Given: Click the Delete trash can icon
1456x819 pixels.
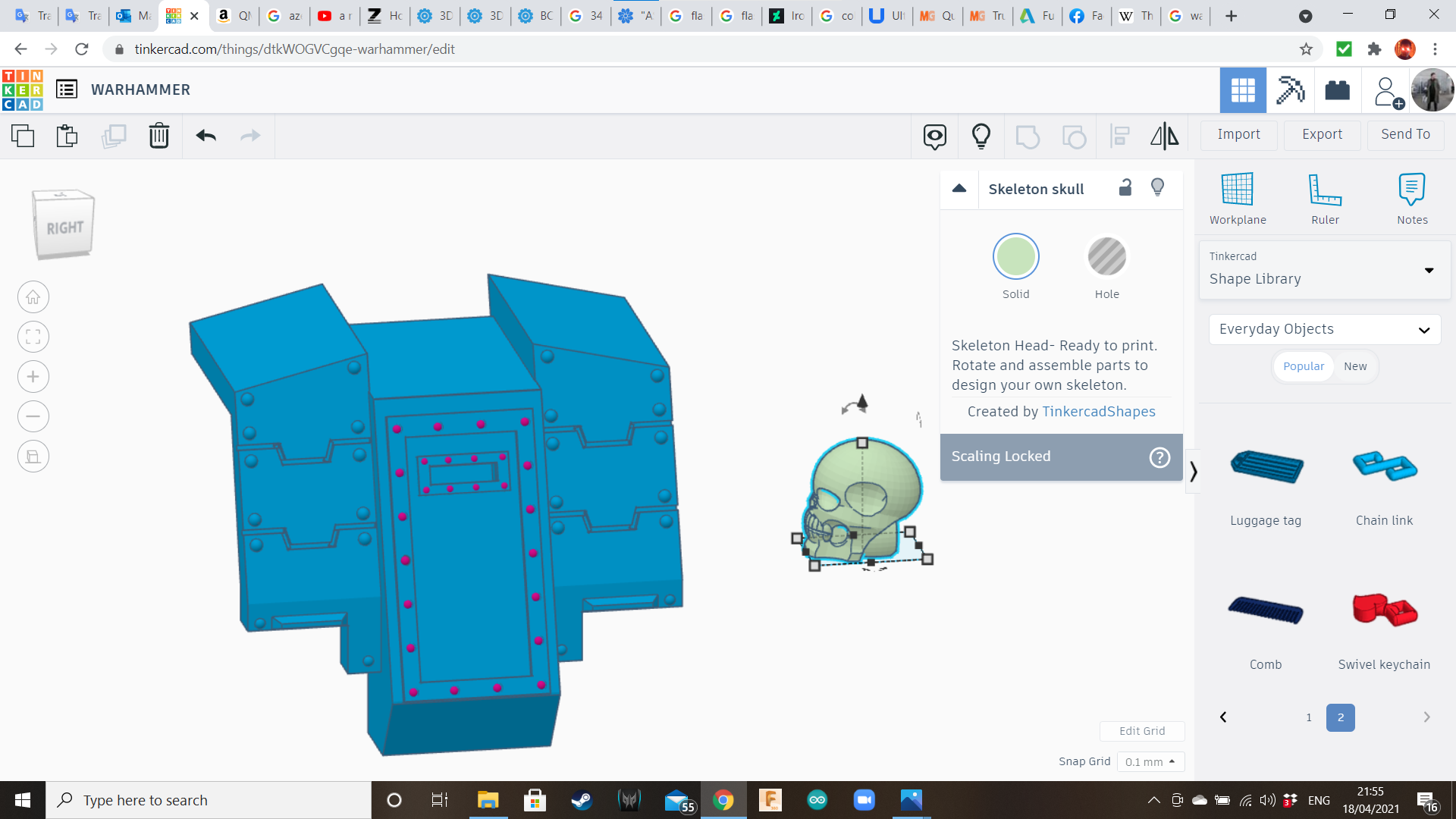Looking at the screenshot, I should click(x=158, y=136).
